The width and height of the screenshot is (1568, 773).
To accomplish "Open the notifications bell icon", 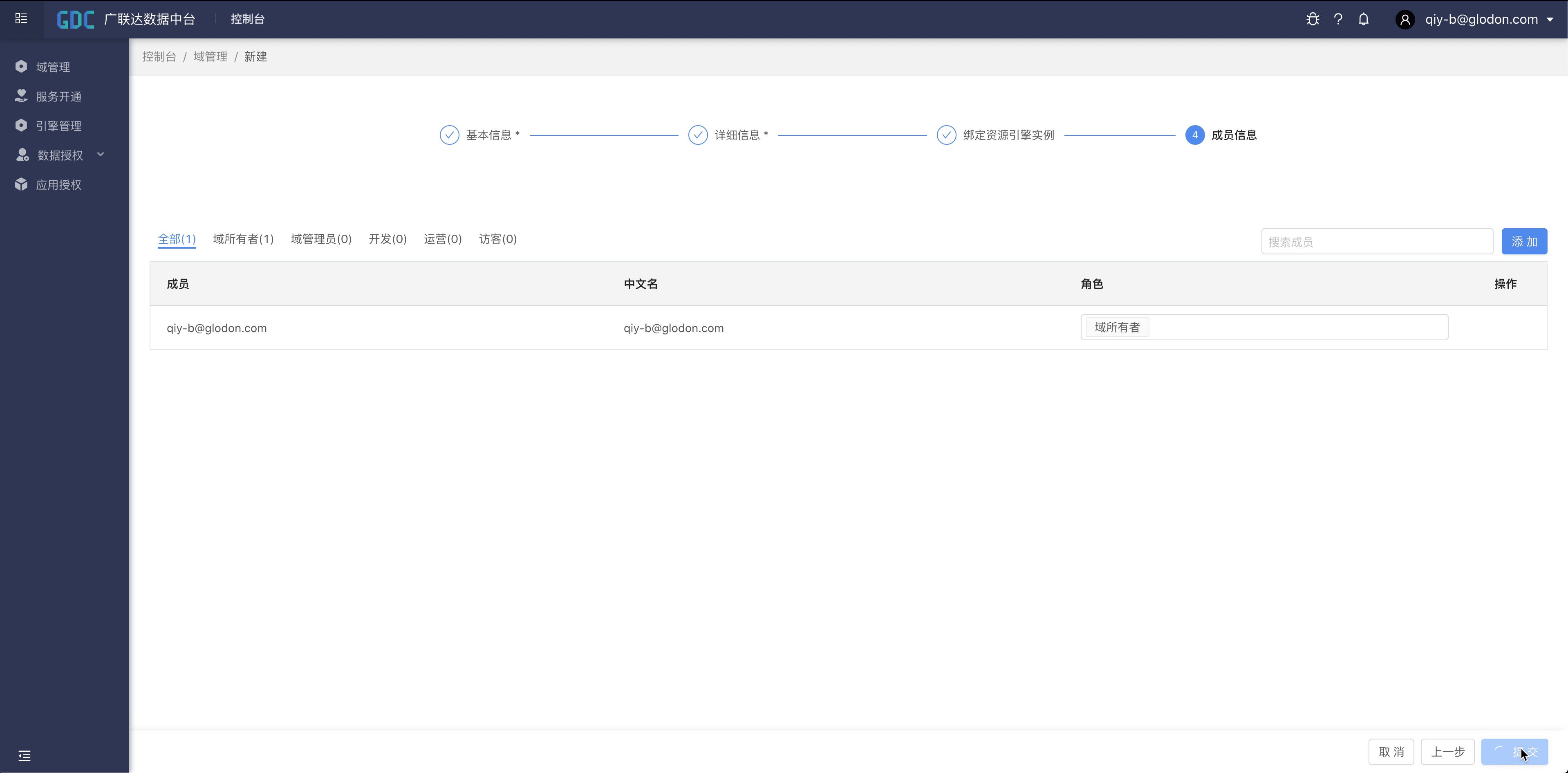I will pyautogui.click(x=1364, y=20).
